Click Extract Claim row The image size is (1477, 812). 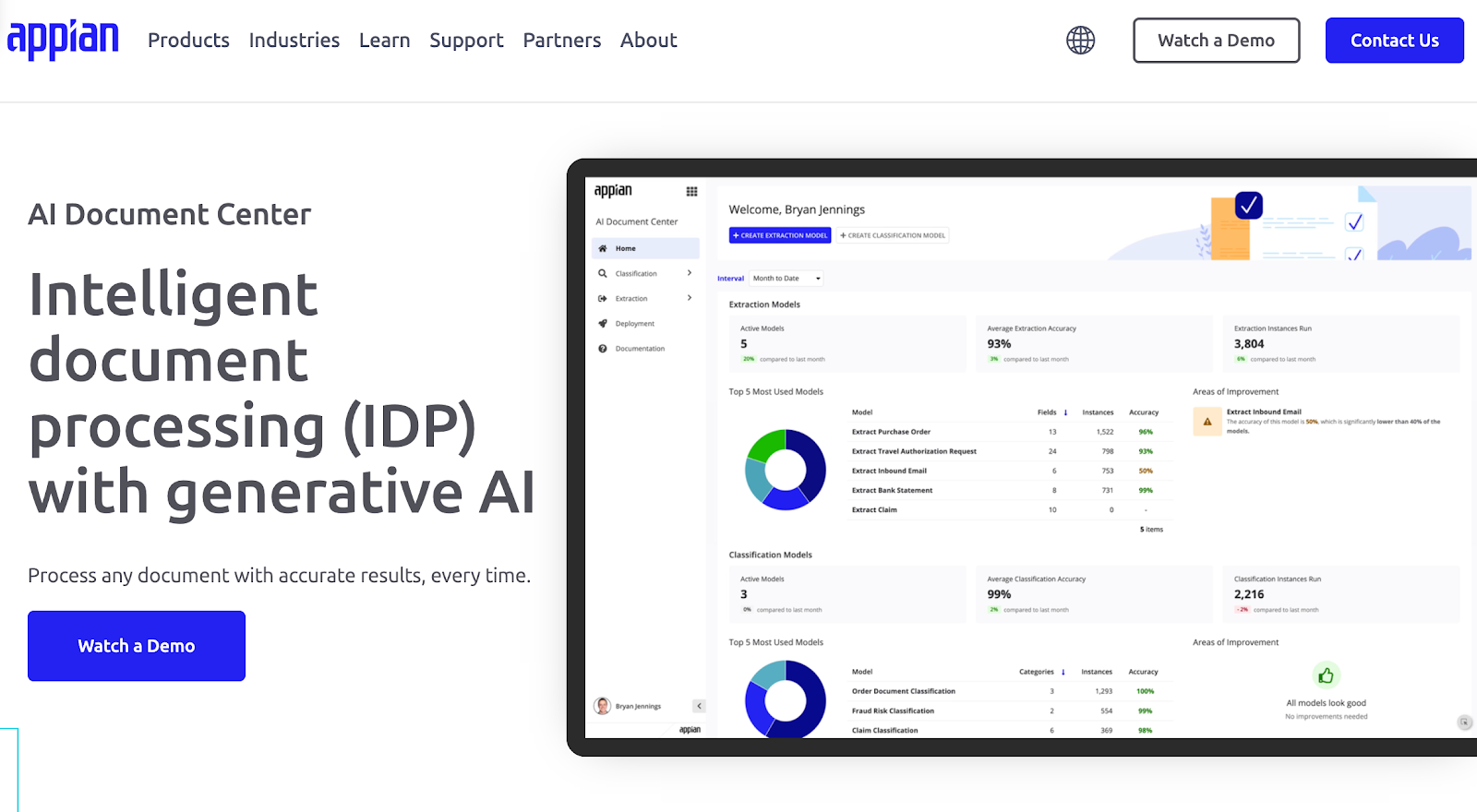[x=1011, y=509]
